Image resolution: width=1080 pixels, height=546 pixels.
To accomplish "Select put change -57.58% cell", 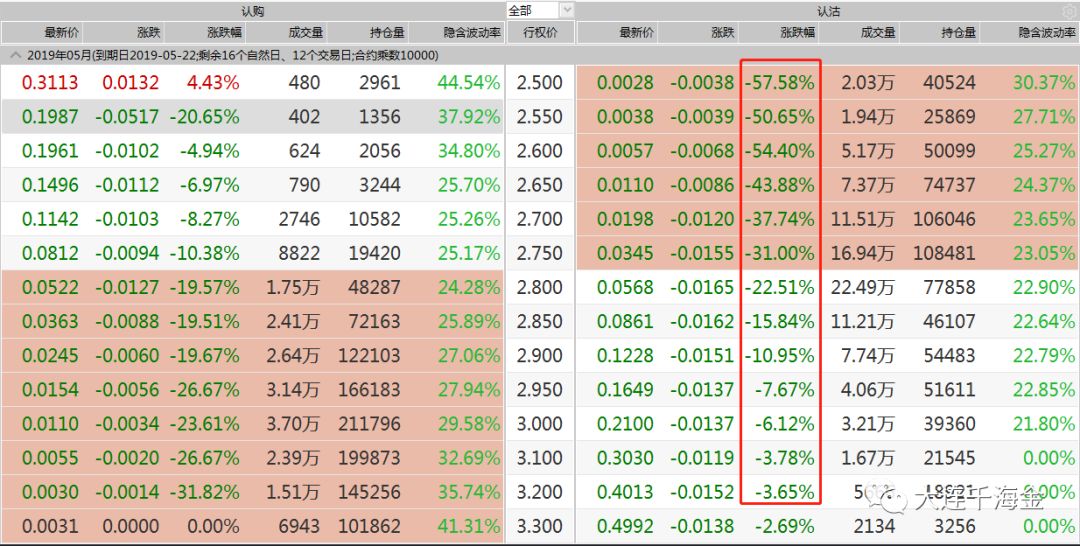I will tap(779, 83).
